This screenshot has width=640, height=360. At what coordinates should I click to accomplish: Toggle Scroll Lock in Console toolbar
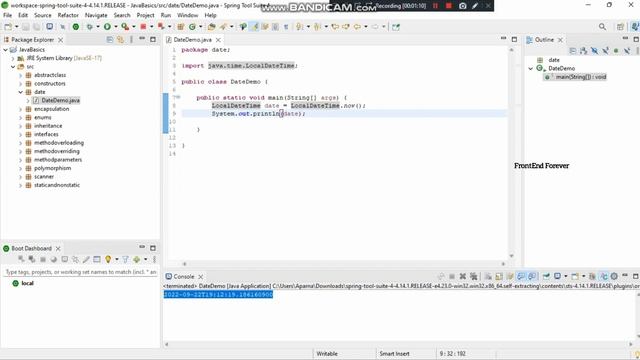(x=499, y=276)
